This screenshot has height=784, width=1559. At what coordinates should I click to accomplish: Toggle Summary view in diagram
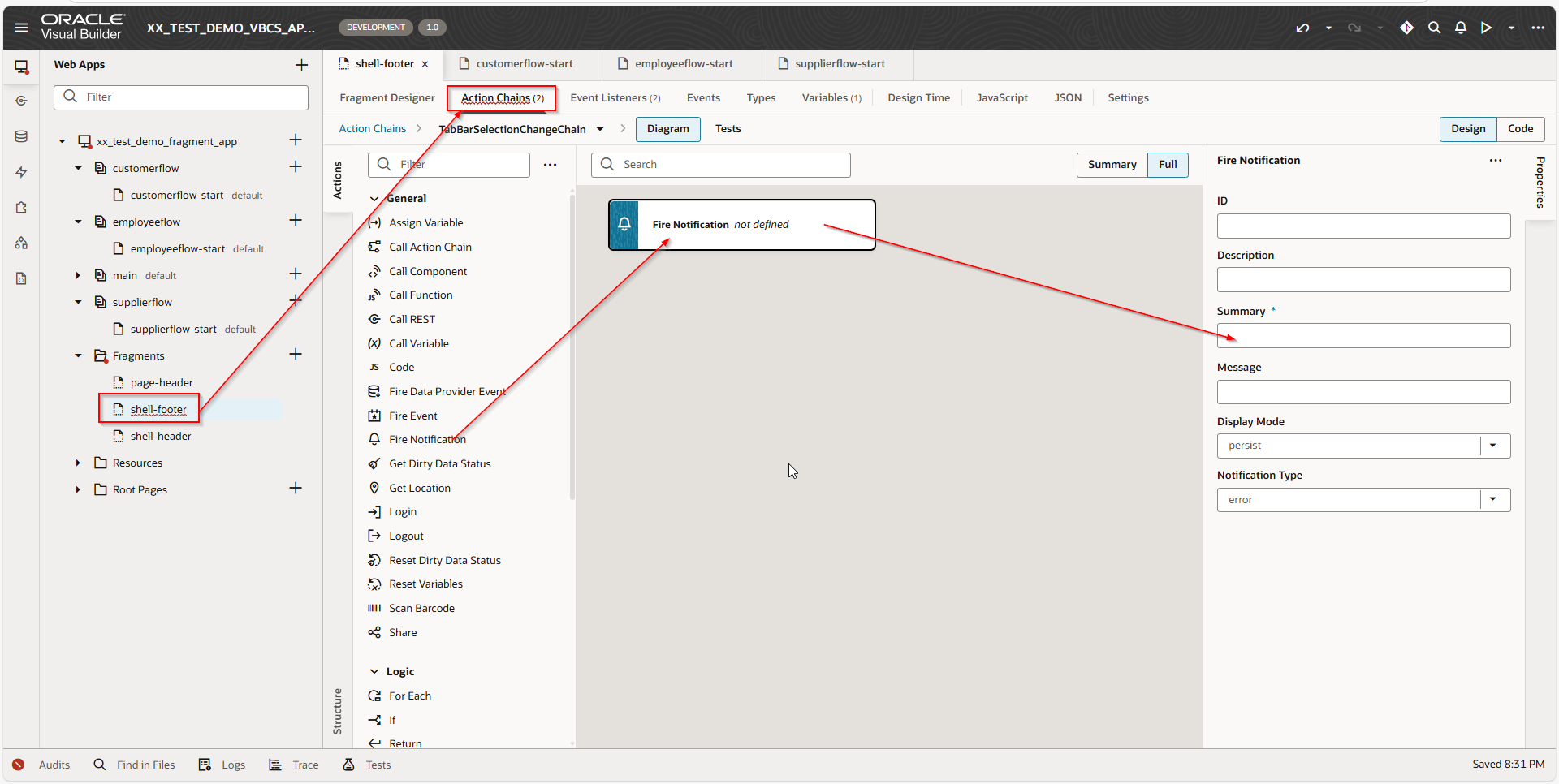(1112, 165)
